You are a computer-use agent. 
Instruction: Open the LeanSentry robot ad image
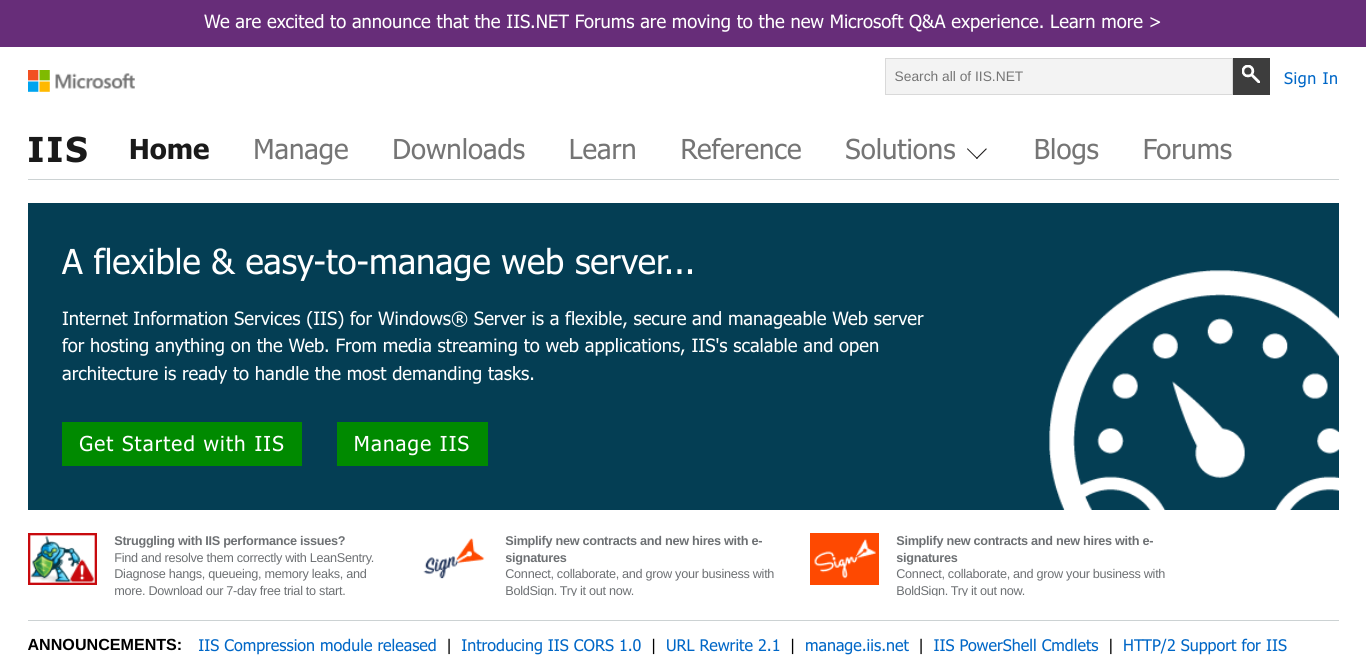62,559
